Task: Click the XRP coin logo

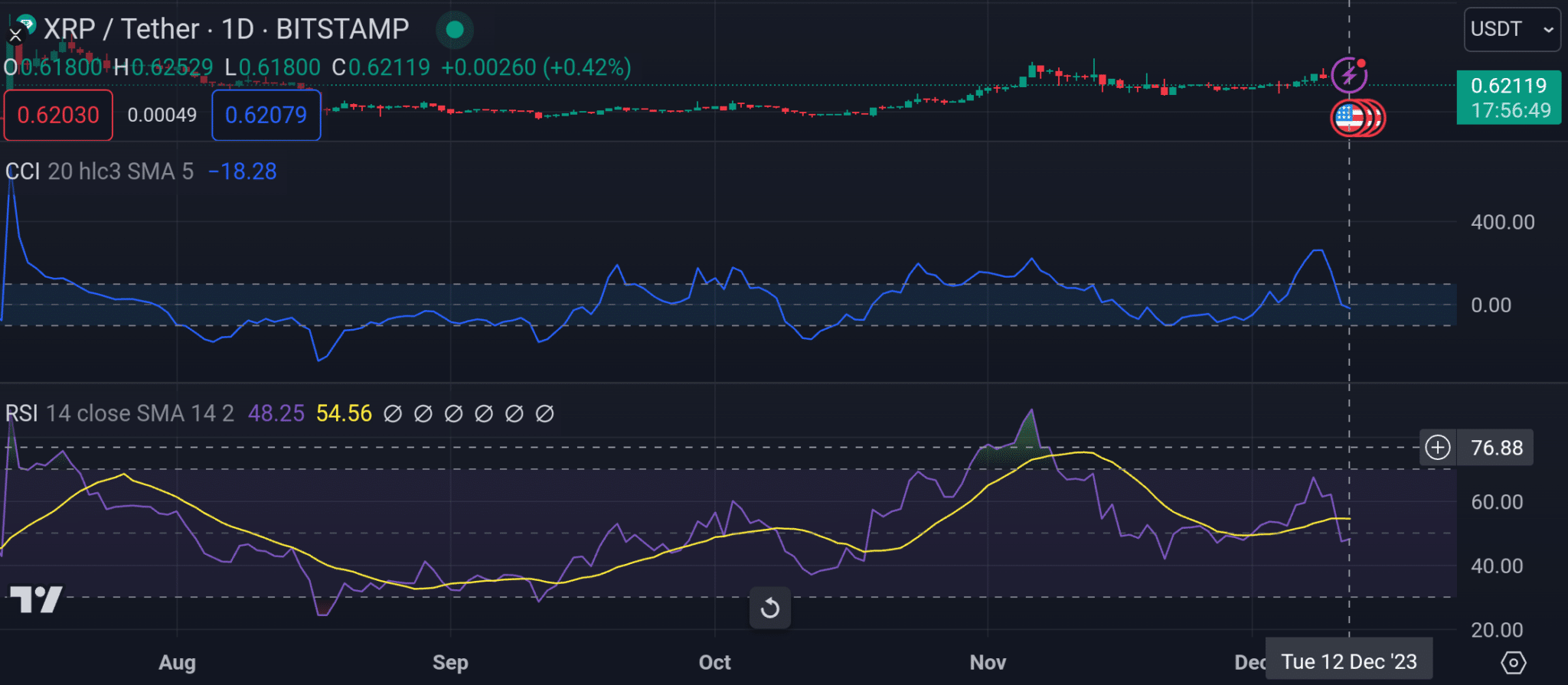Action: point(27,23)
